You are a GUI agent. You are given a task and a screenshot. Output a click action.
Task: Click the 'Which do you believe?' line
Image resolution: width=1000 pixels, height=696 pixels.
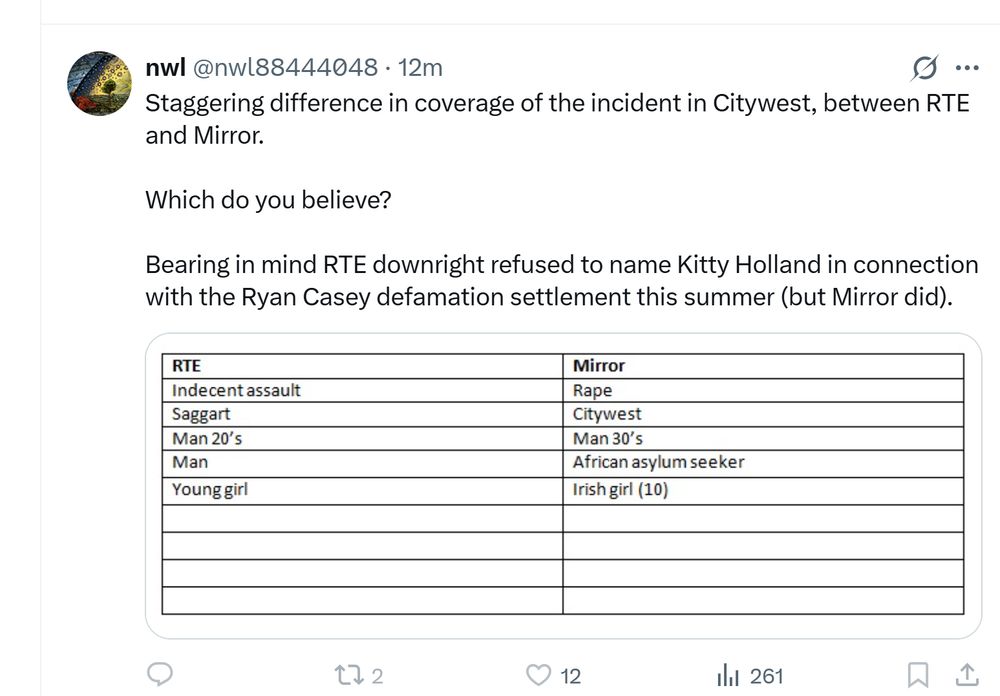268,200
